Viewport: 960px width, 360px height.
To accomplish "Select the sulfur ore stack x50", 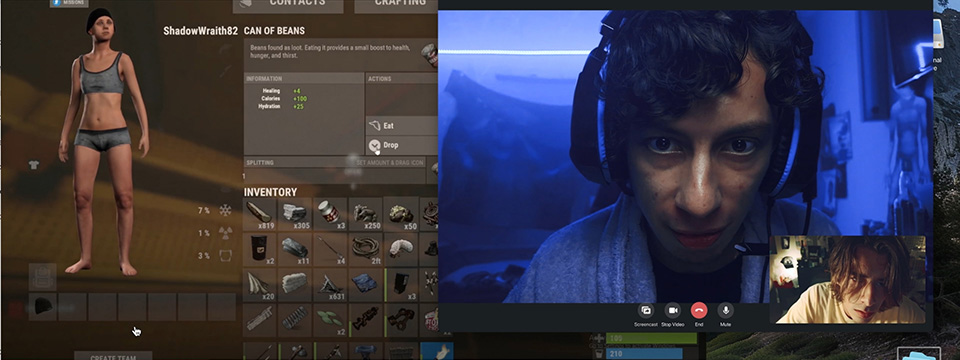I will [x=402, y=214].
